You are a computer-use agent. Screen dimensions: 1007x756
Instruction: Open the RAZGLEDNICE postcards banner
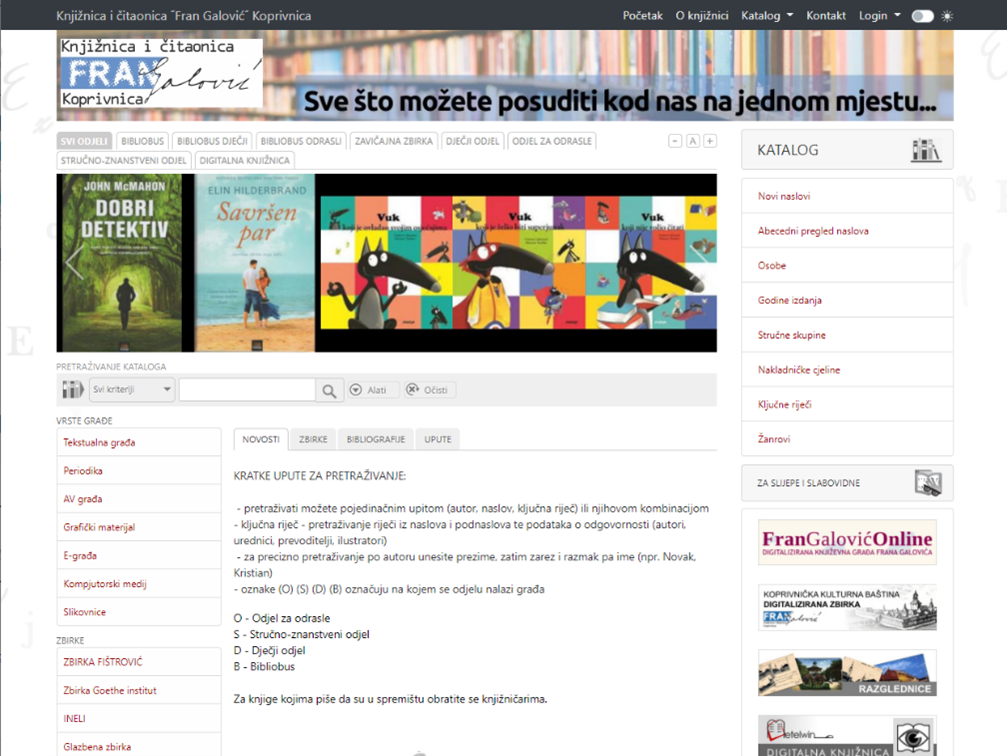click(847, 672)
